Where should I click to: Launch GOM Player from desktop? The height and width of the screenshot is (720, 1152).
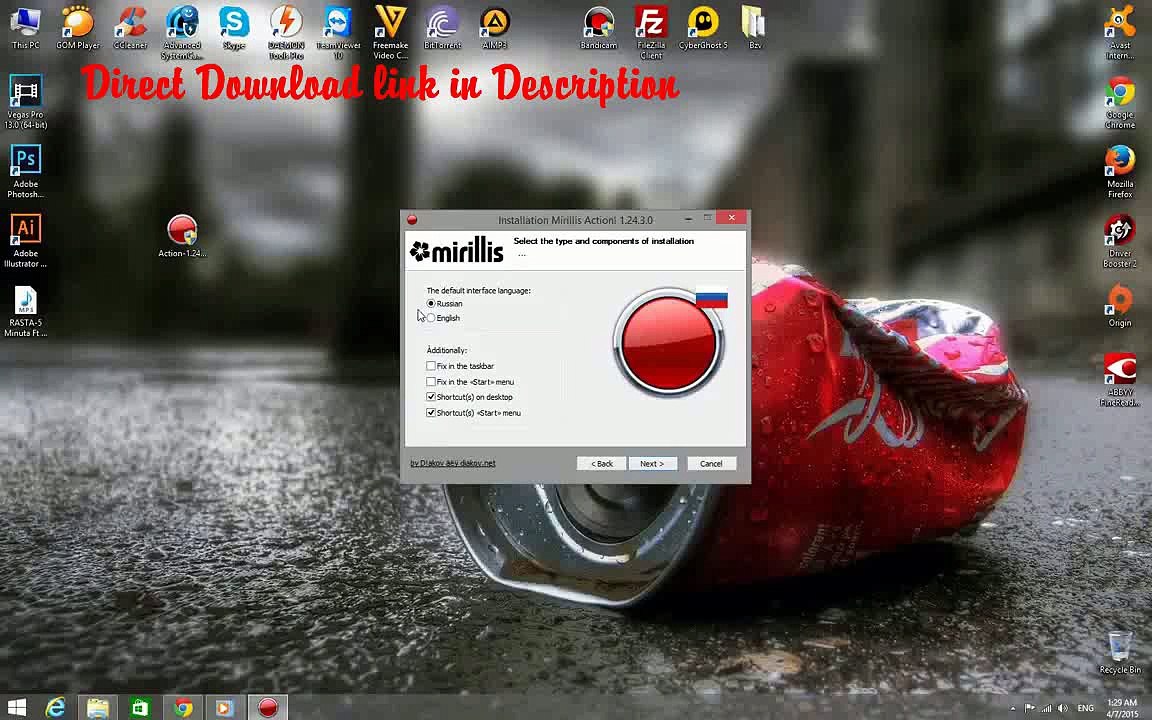(x=77, y=28)
